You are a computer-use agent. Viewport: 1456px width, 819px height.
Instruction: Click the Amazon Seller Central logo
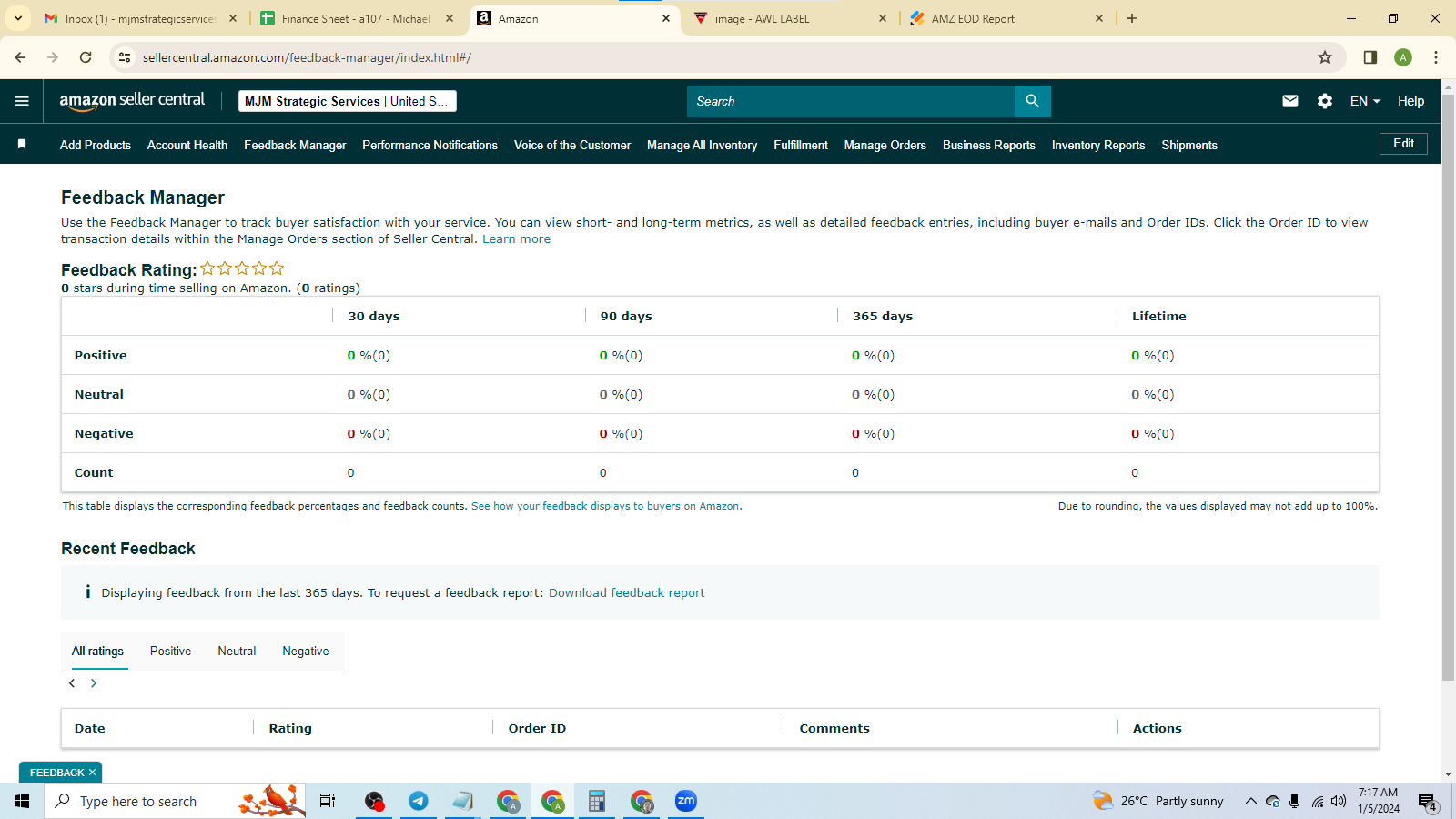(x=132, y=101)
